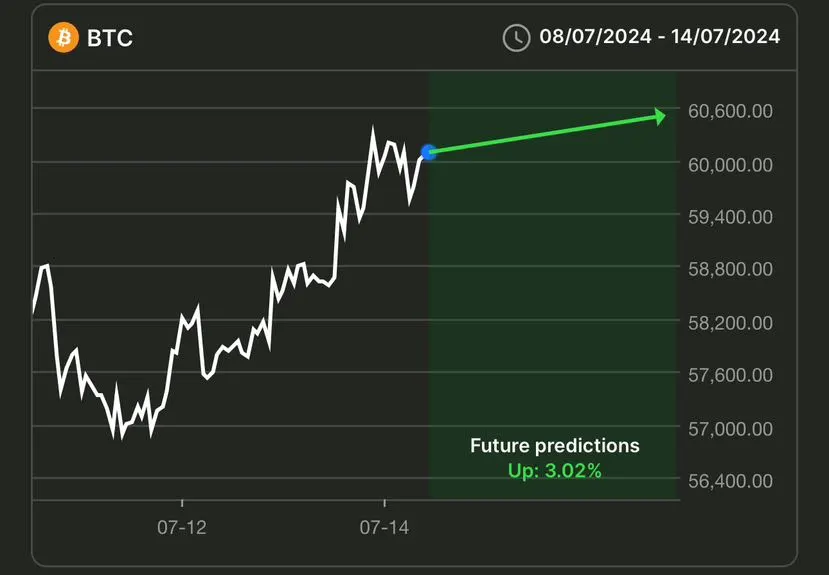Click the 58,200.00 price axis label
This screenshot has height=575, width=829.
730,323
